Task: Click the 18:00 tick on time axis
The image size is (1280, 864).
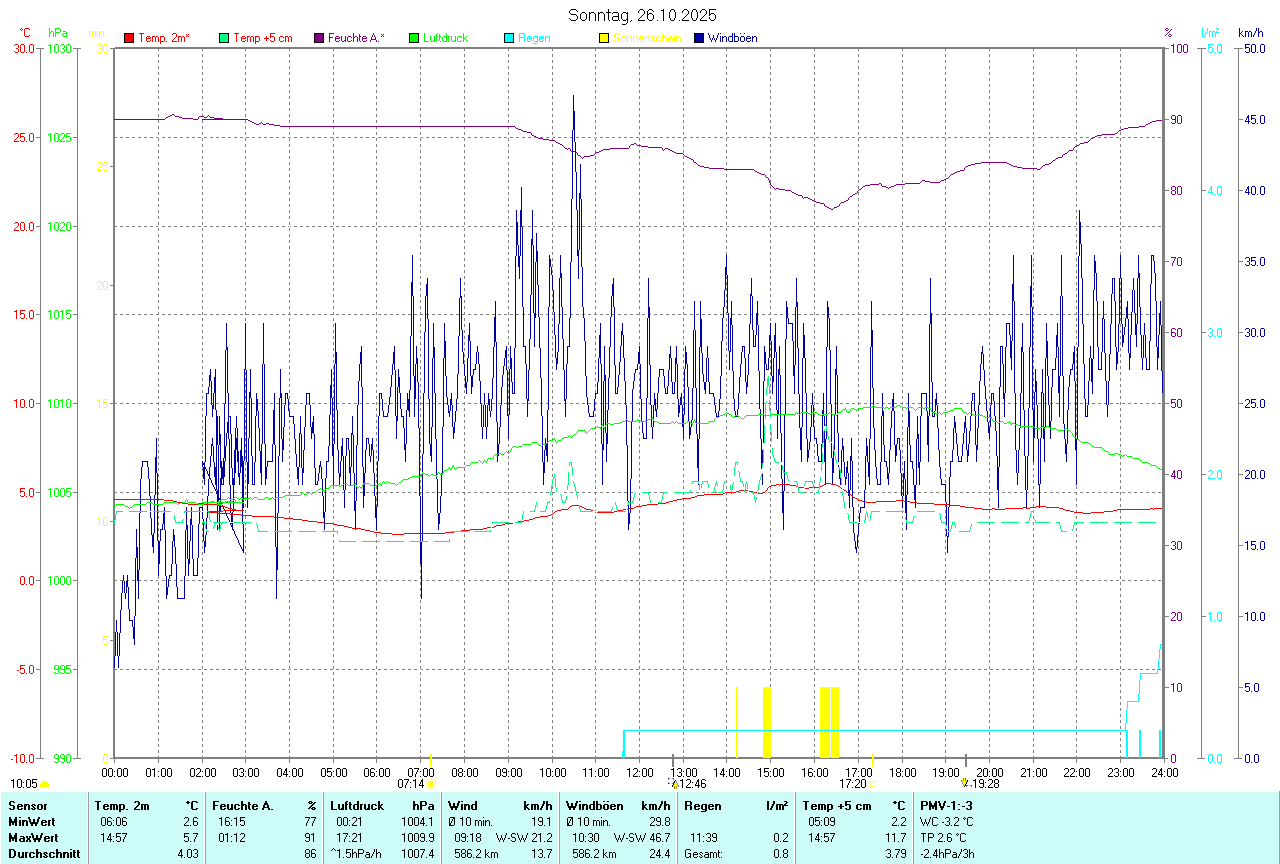Action: click(x=902, y=772)
